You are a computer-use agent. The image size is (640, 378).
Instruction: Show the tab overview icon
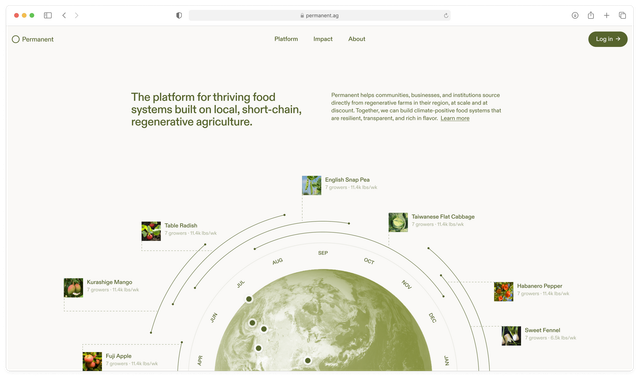(x=622, y=16)
